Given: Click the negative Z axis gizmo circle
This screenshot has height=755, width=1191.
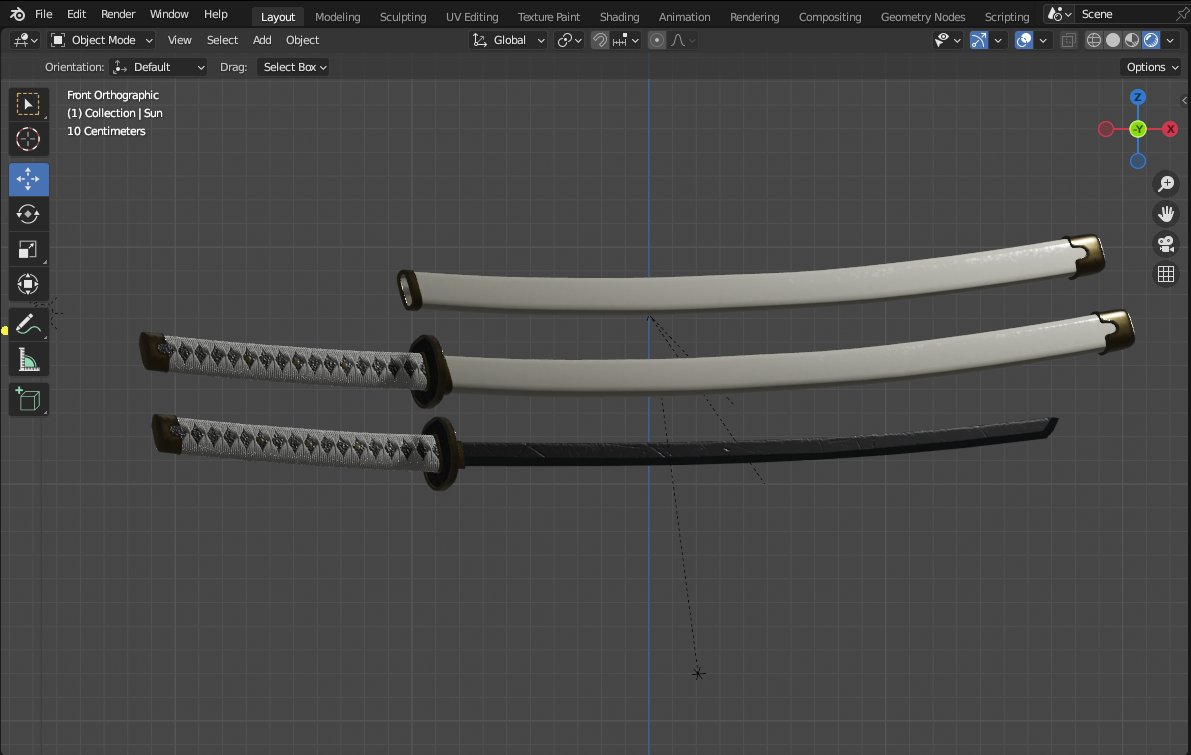Looking at the screenshot, I should [x=1138, y=161].
